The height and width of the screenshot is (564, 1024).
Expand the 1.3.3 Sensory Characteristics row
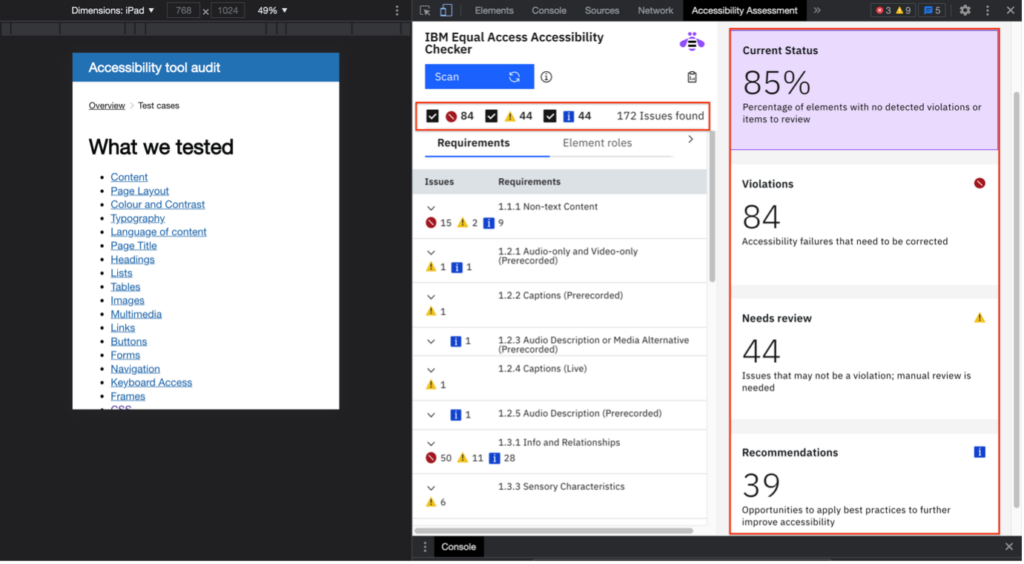point(431,488)
